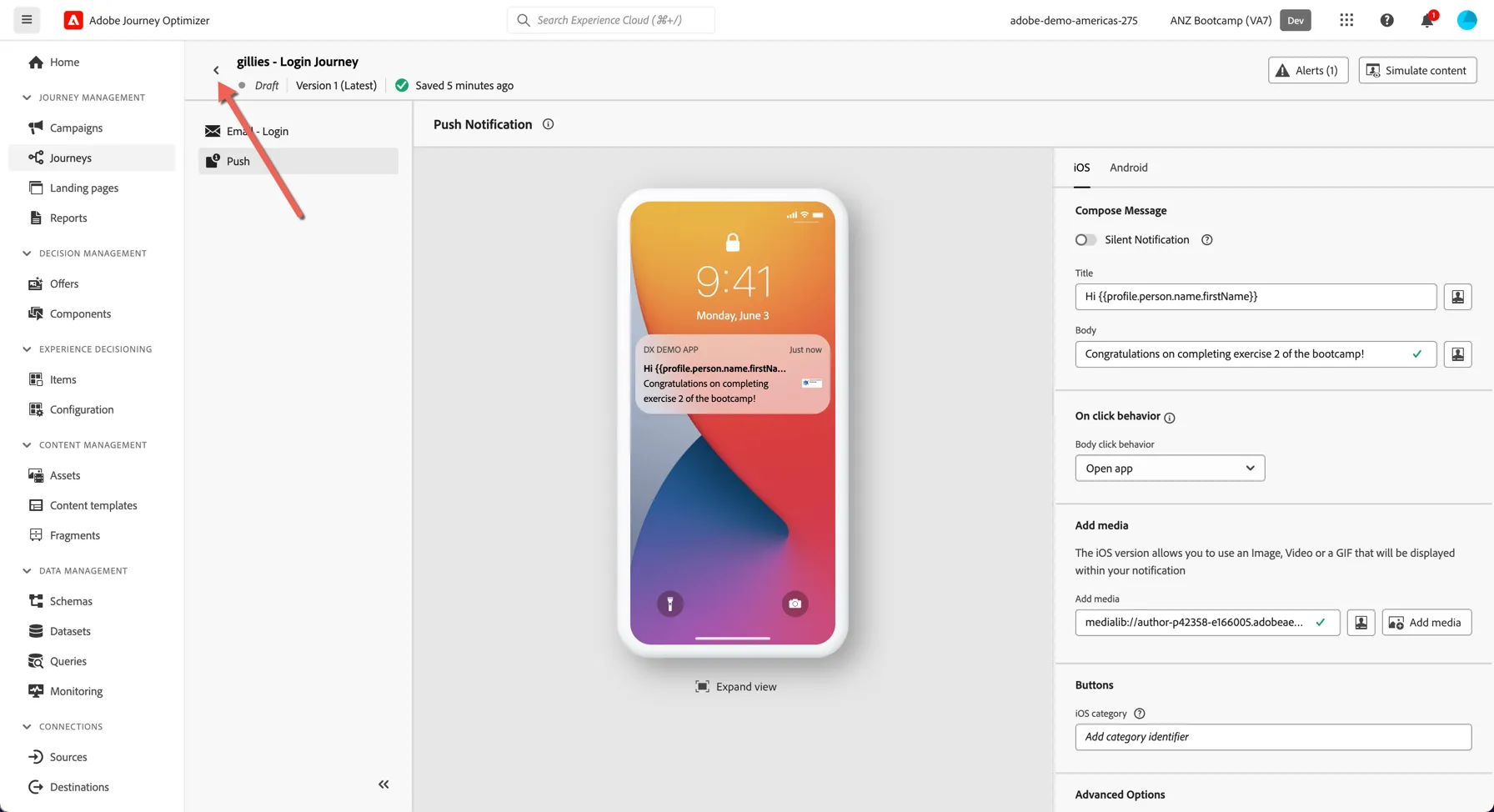This screenshot has height=812, width=1494.
Task: Collapse the Content Management section
Action: (27, 445)
